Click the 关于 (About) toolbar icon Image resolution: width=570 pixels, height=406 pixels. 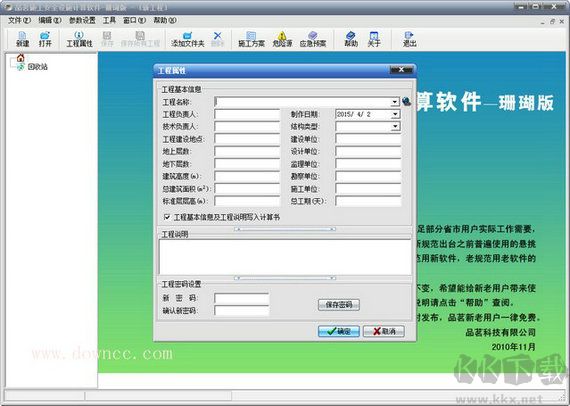374,39
